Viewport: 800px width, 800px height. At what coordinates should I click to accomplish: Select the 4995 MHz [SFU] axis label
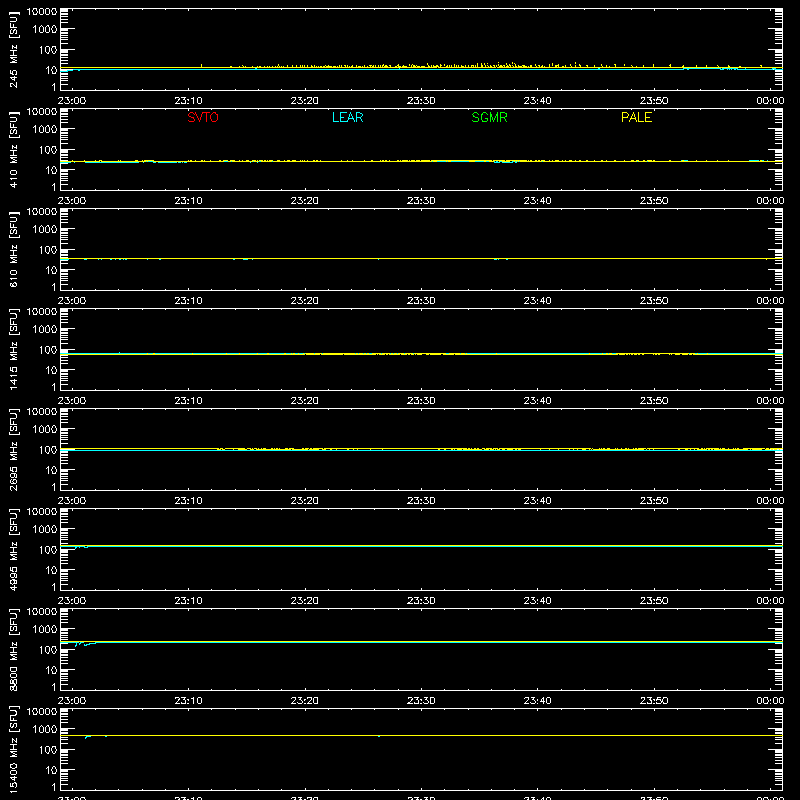click(13, 549)
